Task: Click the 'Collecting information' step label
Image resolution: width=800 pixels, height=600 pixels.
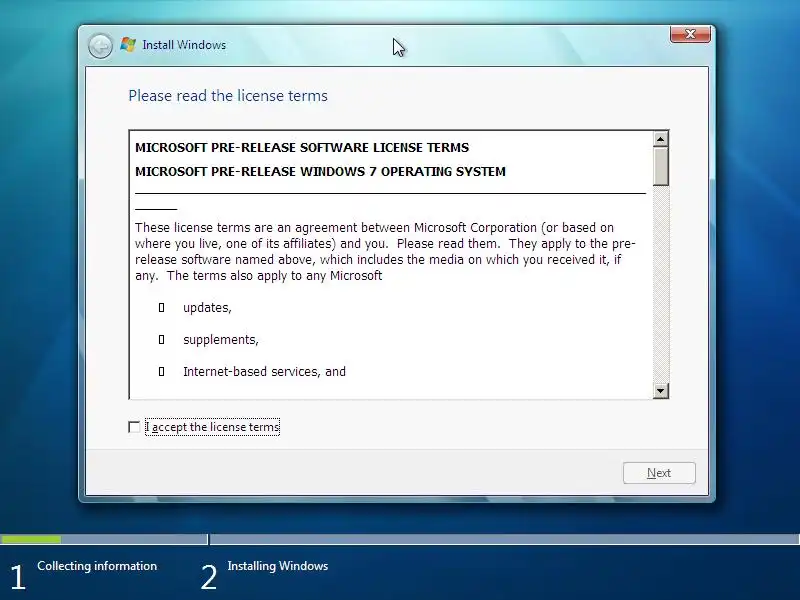Action: pyautogui.click(x=97, y=566)
